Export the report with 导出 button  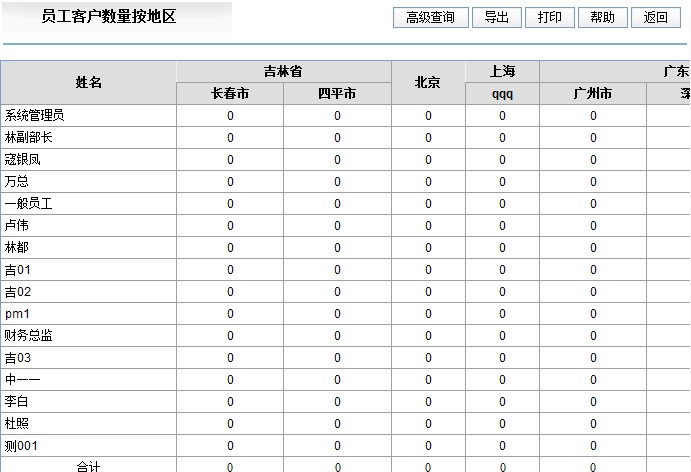click(x=497, y=18)
